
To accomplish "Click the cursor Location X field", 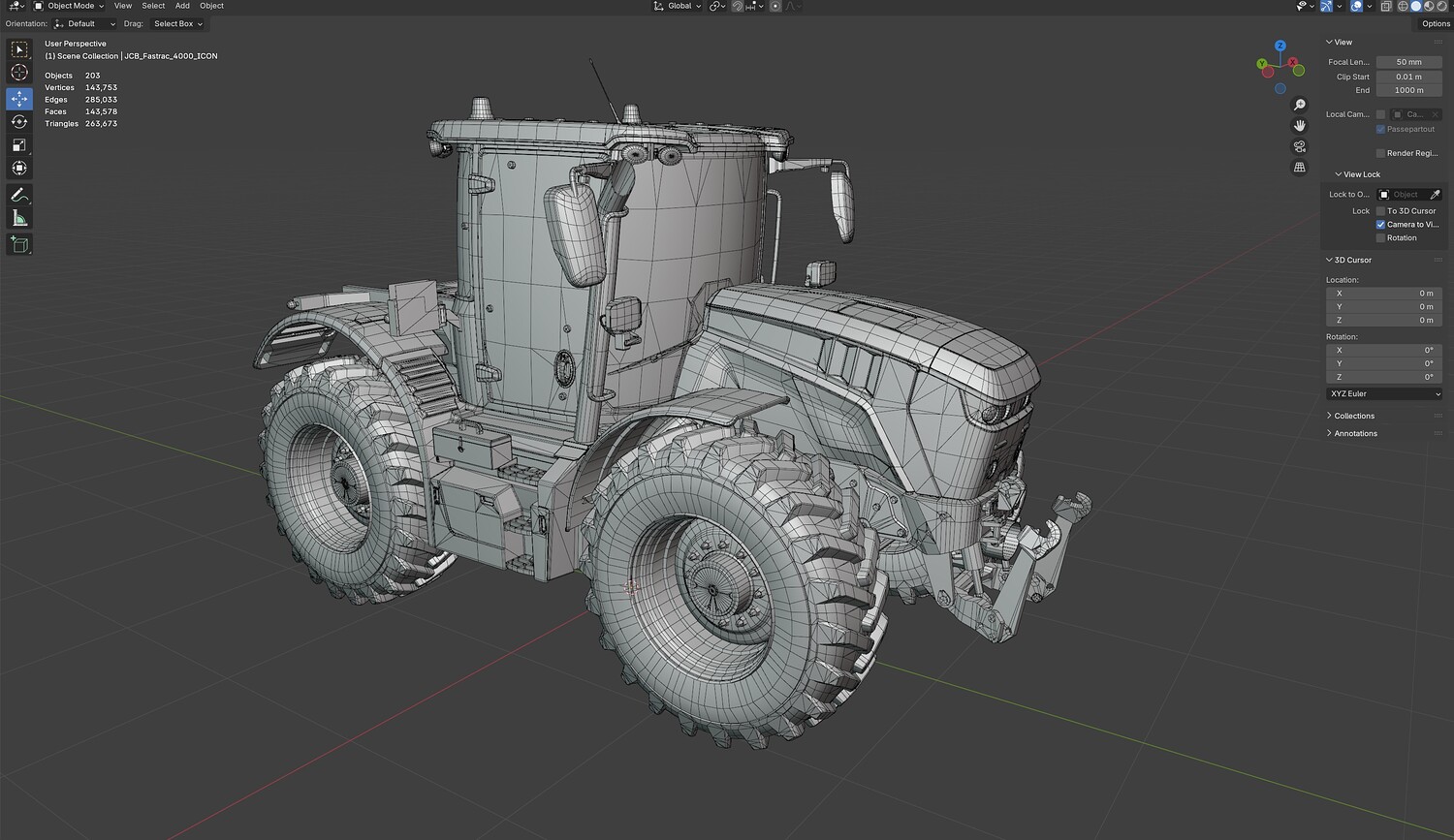I will 1384,294.
